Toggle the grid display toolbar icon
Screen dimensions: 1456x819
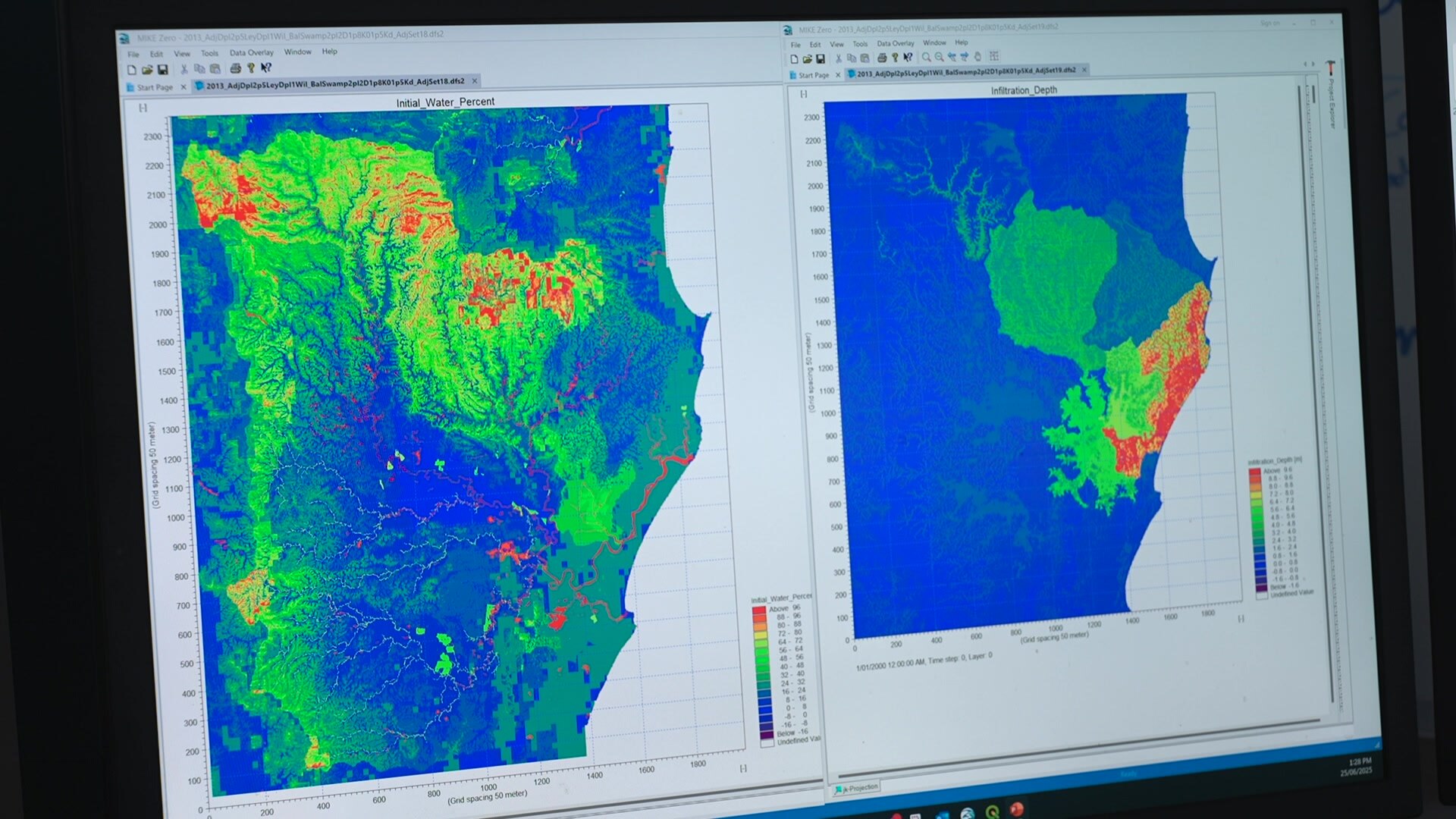(994, 57)
